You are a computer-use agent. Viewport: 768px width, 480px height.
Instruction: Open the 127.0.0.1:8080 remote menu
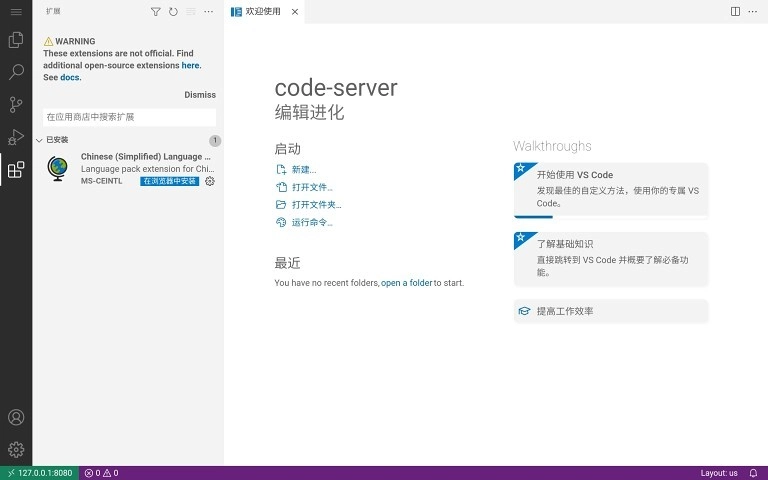coord(39,473)
